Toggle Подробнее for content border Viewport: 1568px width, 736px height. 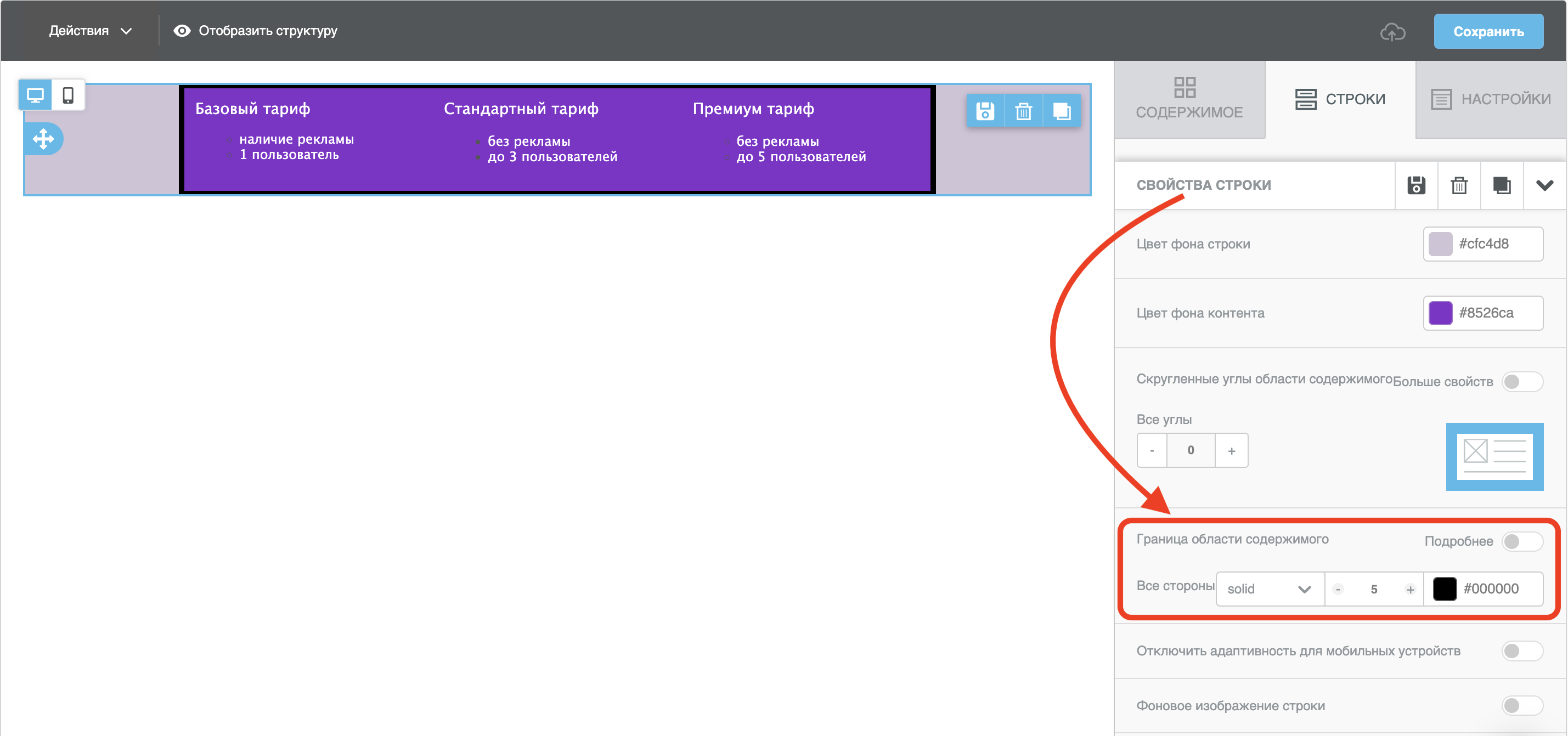click(x=1522, y=541)
